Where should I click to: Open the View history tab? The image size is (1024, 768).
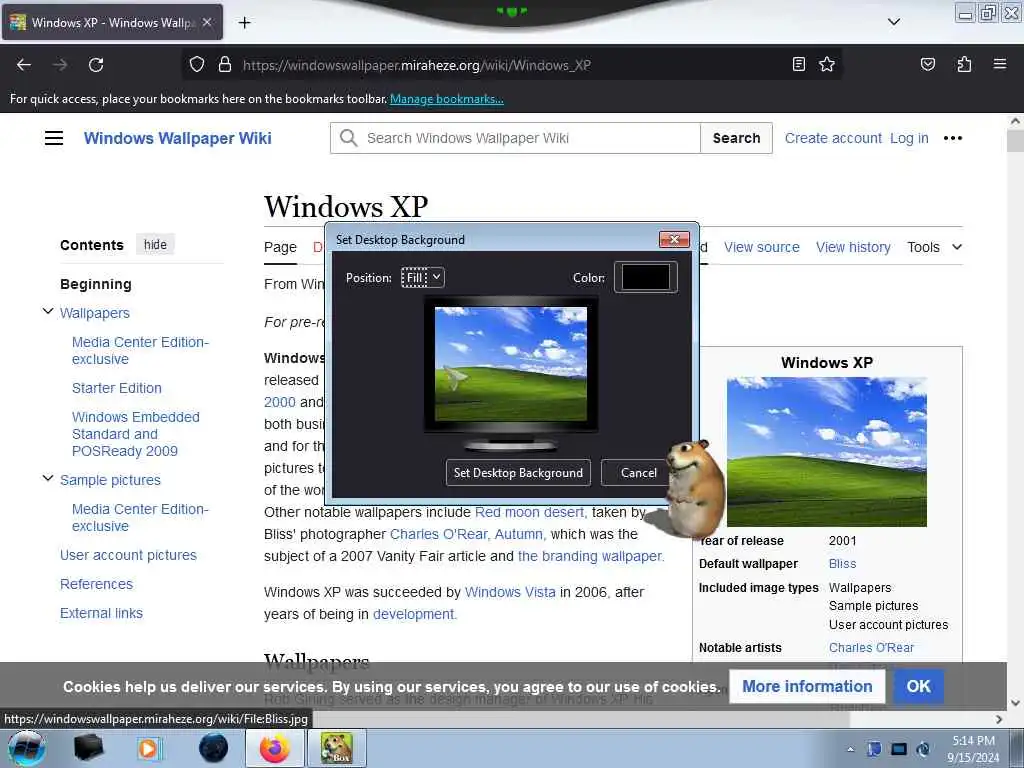pyautogui.click(x=853, y=248)
